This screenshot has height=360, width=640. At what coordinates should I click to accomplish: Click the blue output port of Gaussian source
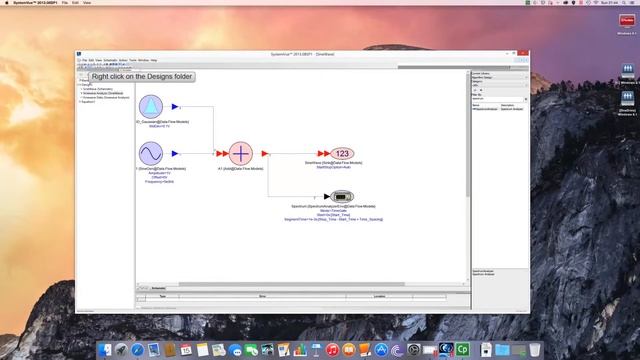[175, 107]
